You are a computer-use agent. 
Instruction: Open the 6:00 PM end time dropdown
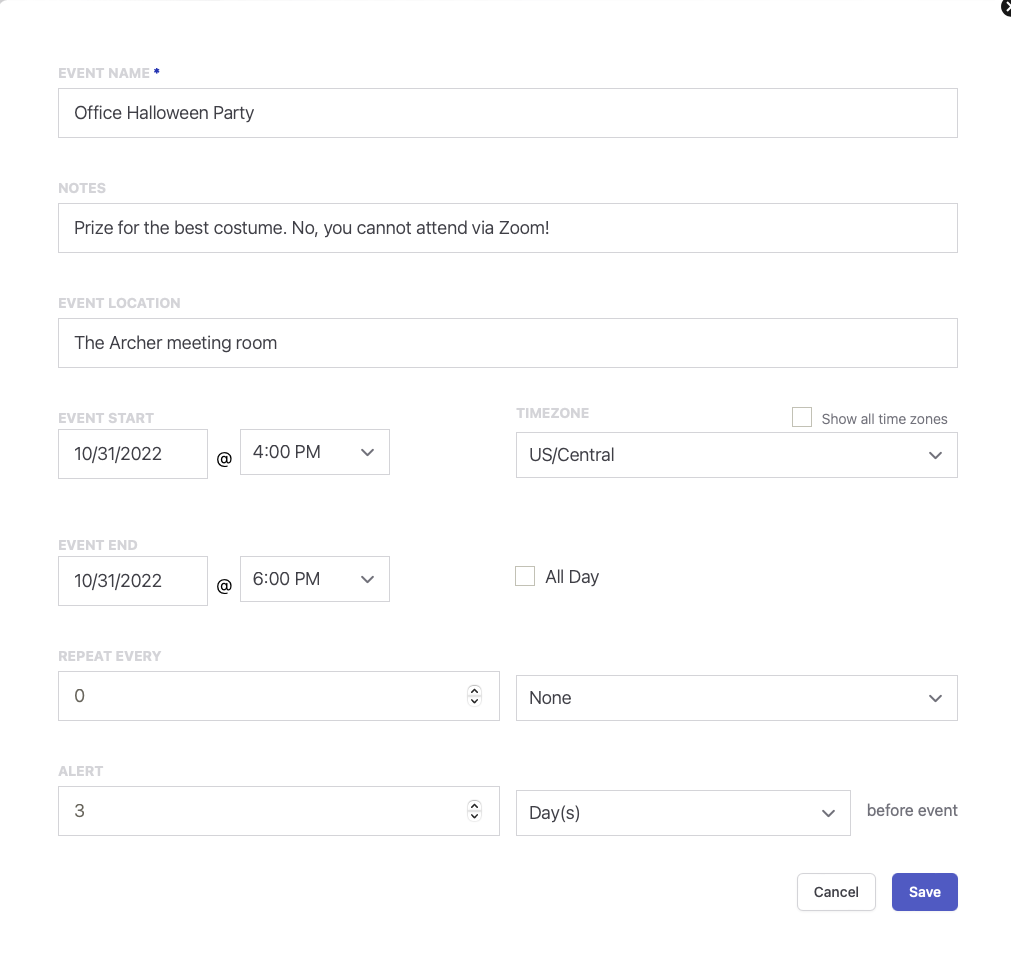click(314, 579)
